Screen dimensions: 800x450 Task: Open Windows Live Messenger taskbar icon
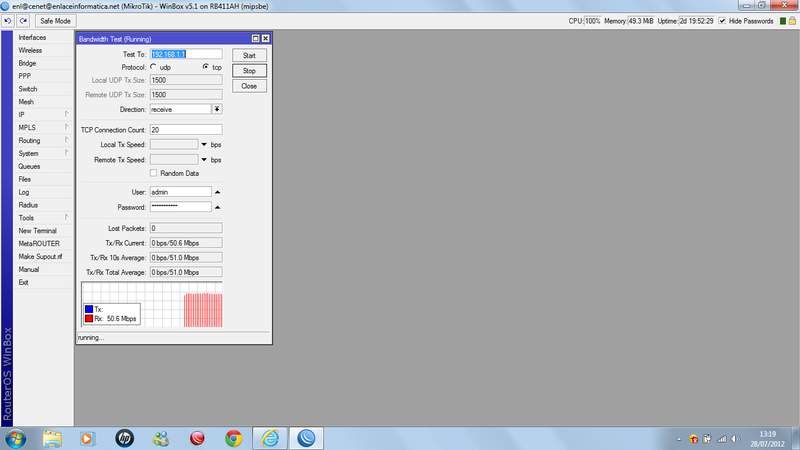click(x=161, y=438)
